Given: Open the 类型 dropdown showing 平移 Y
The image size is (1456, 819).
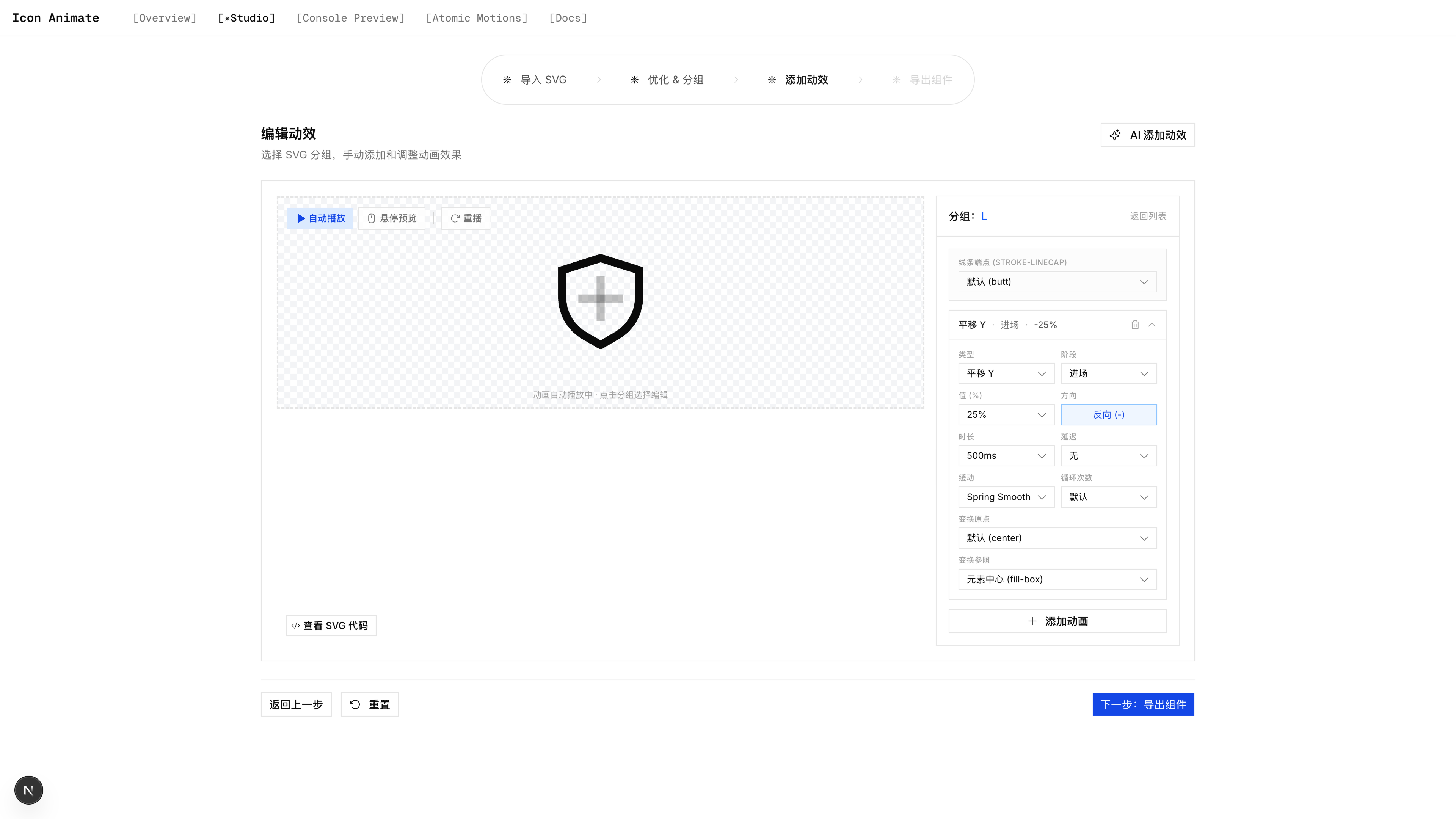Looking at the screenshot, I should 1006,373.
